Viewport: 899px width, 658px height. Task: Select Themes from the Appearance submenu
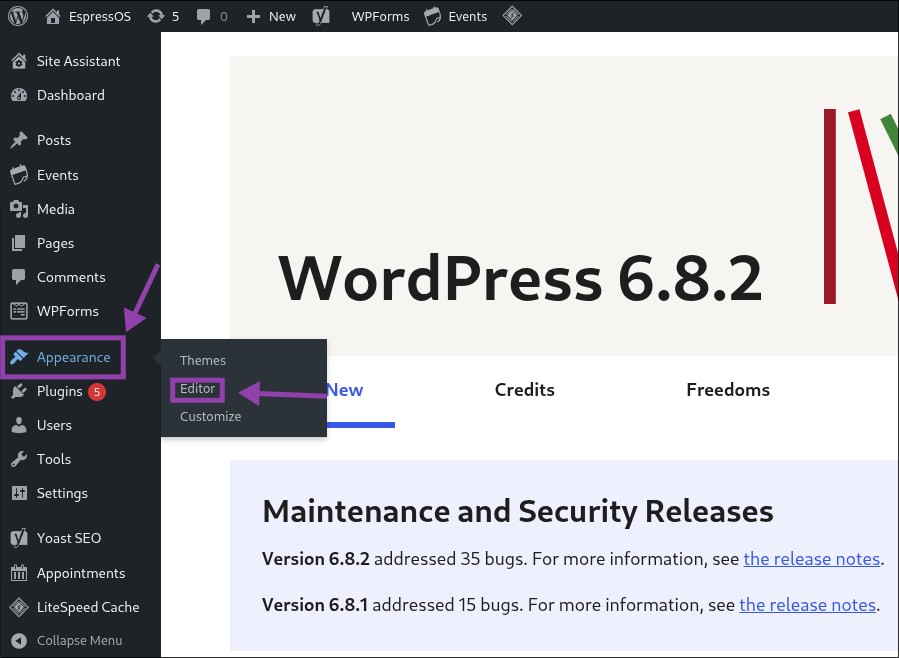pyautogui.click(x=202, y=361)
